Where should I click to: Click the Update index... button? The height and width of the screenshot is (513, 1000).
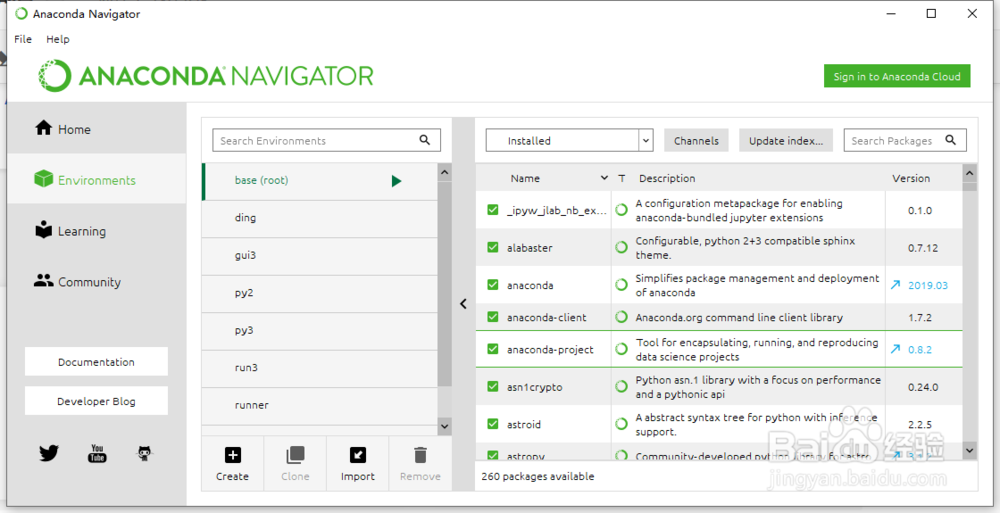[x=786, y=140]
